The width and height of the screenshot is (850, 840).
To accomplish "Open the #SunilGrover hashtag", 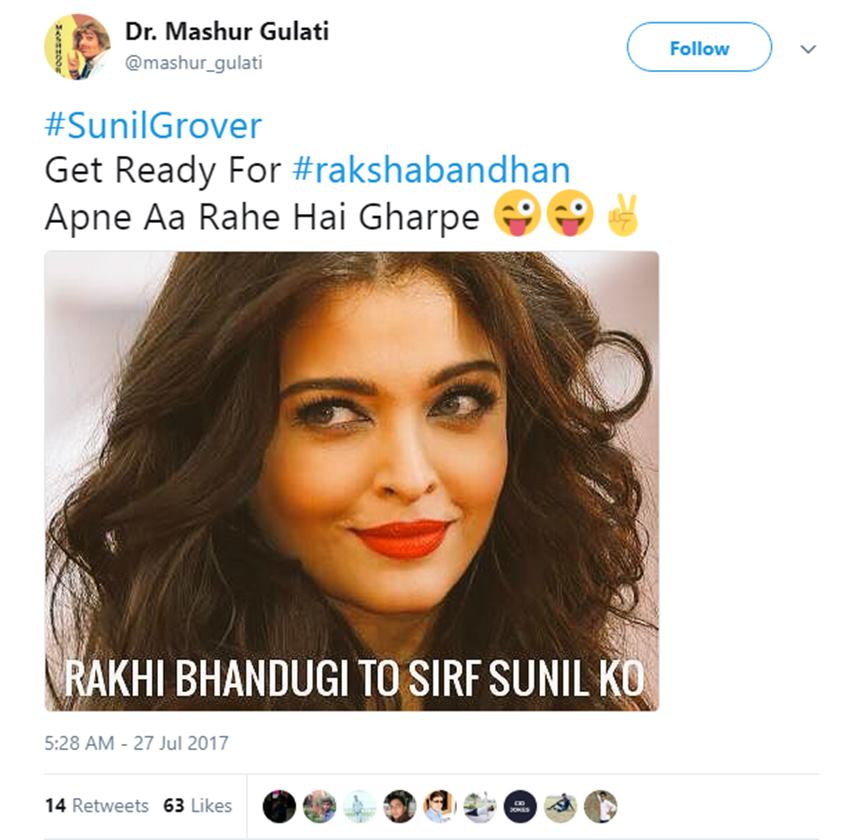I will (153, 126).
